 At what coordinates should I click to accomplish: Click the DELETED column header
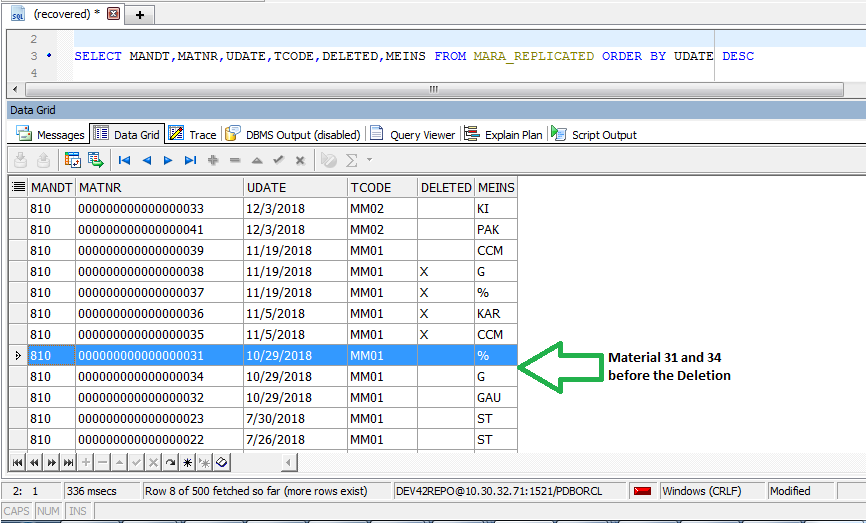tap(446, 187)
